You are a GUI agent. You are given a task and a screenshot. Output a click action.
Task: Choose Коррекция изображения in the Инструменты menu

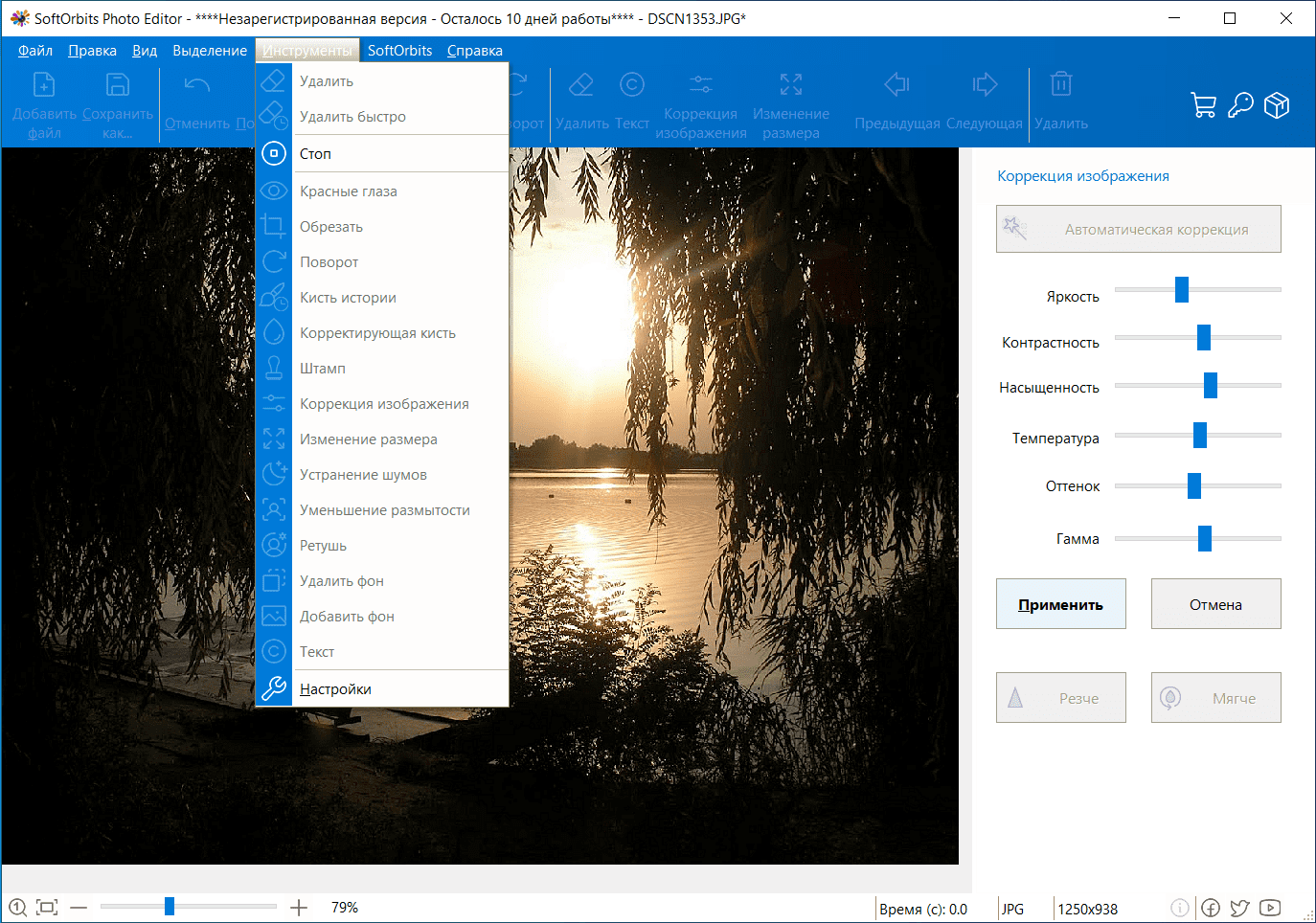382,404
